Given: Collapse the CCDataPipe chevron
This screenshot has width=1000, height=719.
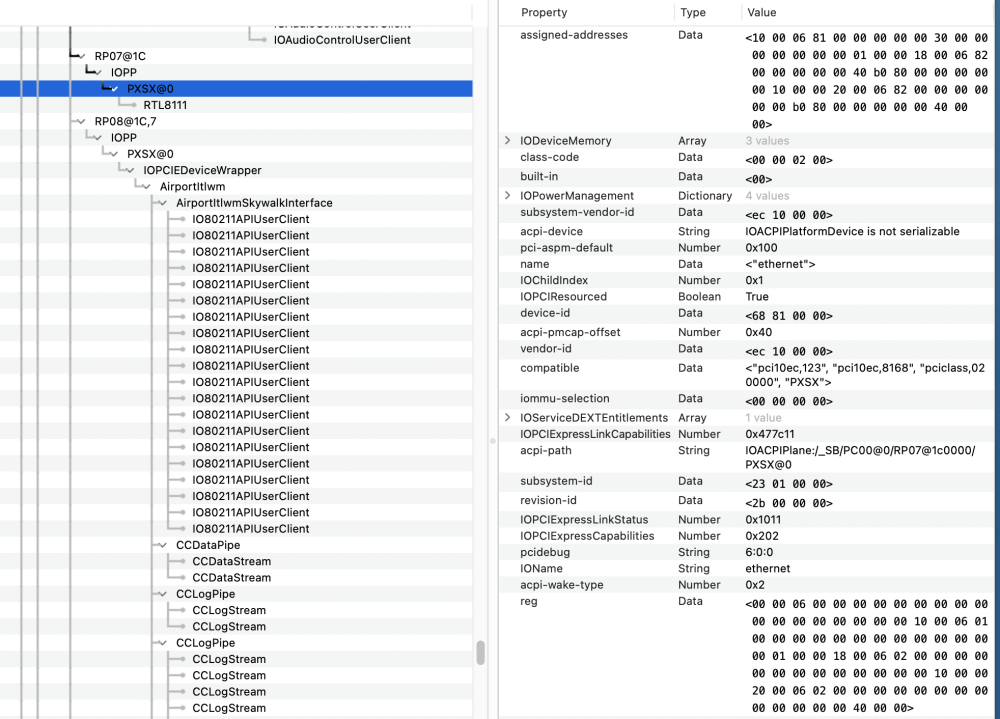Looking at the screenshot, I should pos(163,545).
